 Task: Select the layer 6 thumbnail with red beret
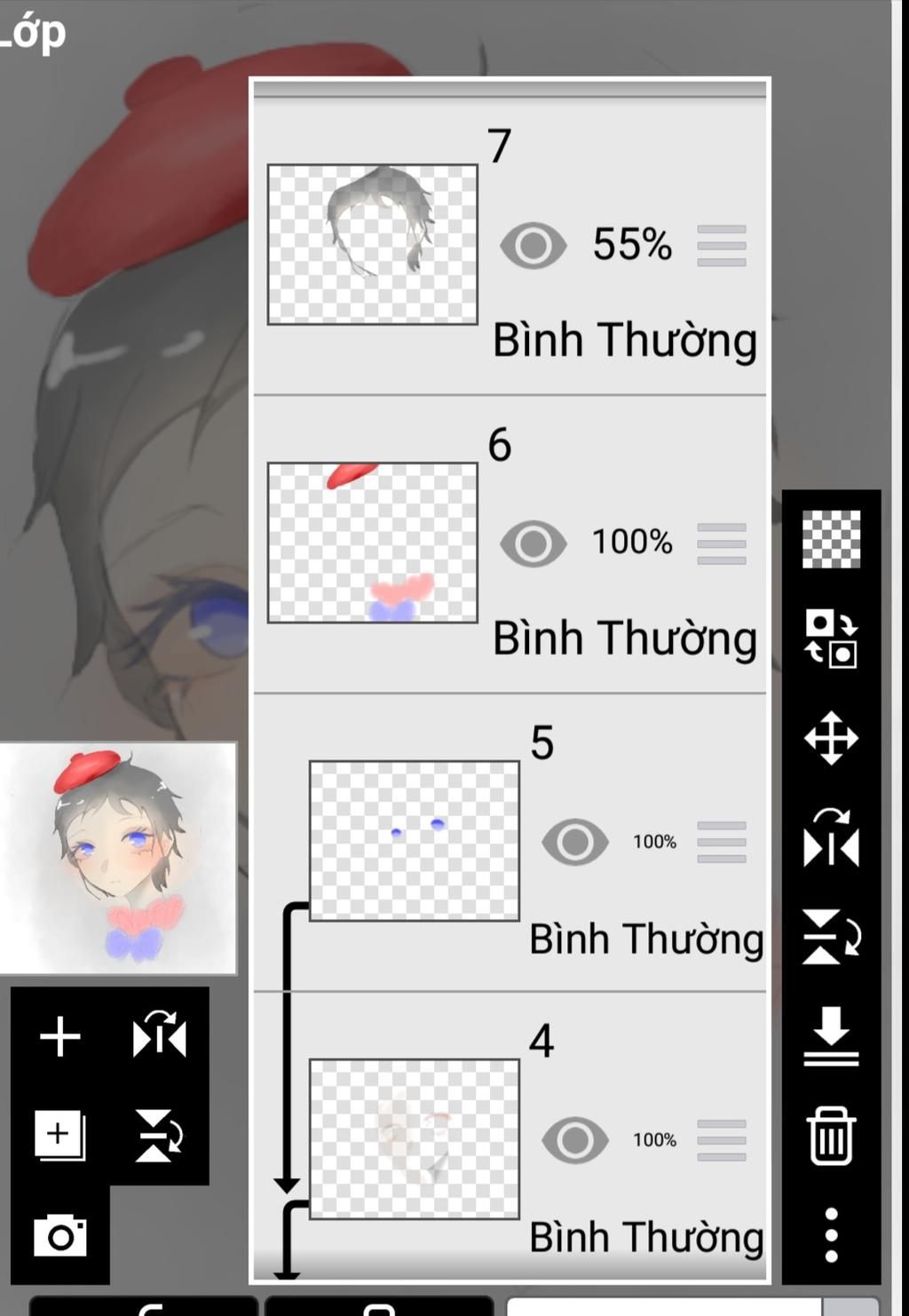[x=373, y=543]
